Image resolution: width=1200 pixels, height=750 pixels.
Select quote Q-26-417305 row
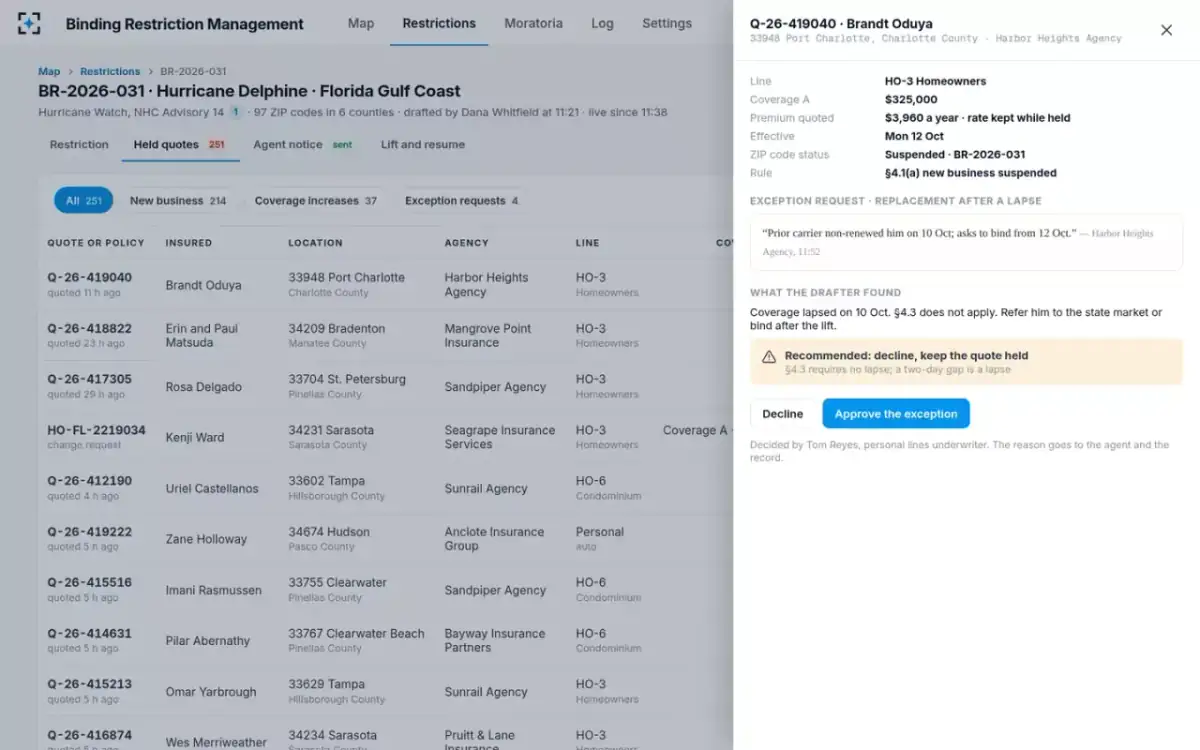(x=385, y=387)
